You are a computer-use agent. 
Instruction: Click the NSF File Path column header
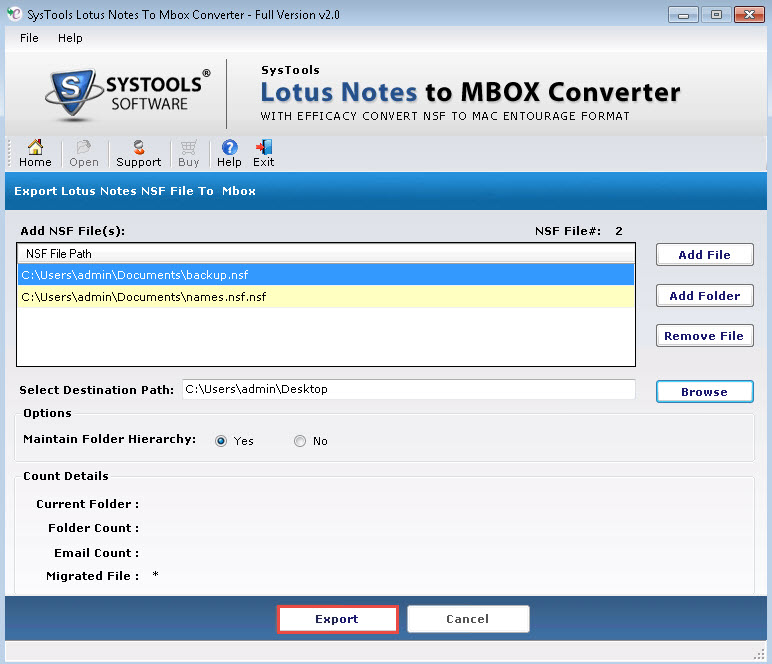[326, 253]
